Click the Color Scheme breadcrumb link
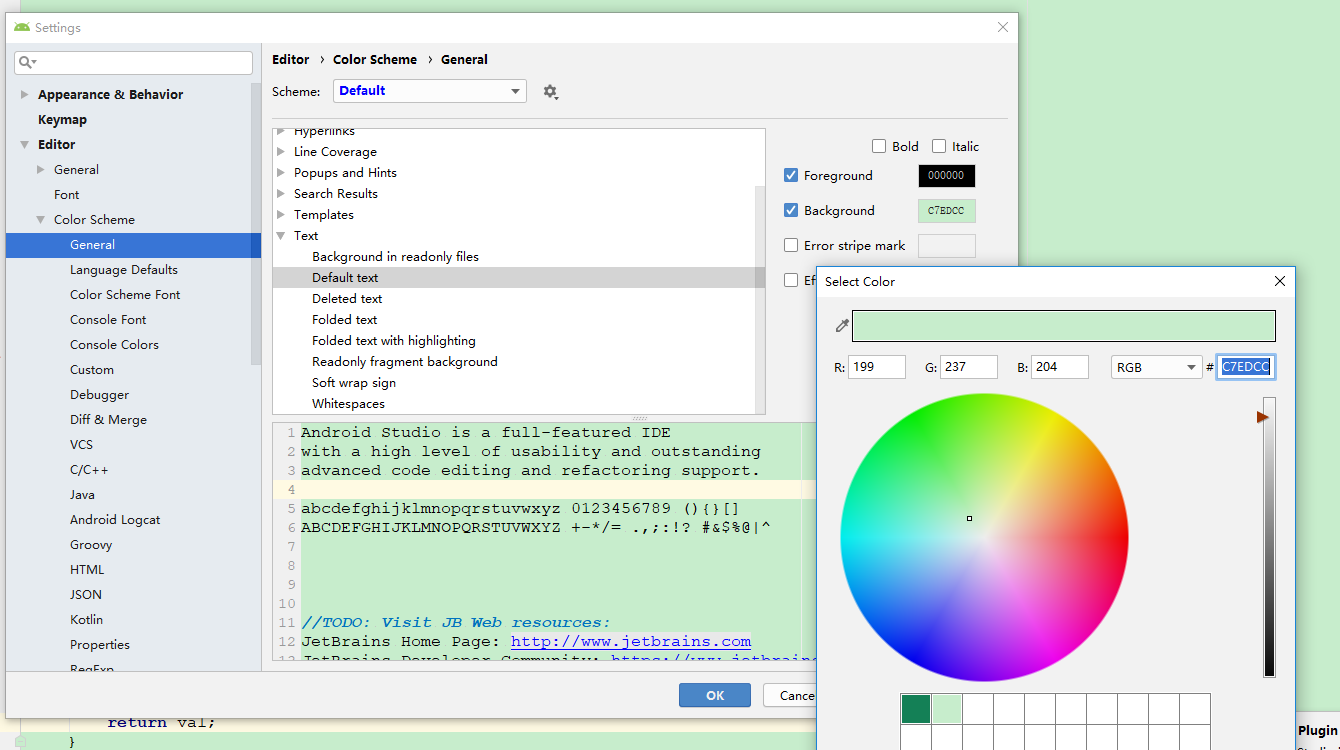Screen dimensions: 1340x750 point(375,59)
